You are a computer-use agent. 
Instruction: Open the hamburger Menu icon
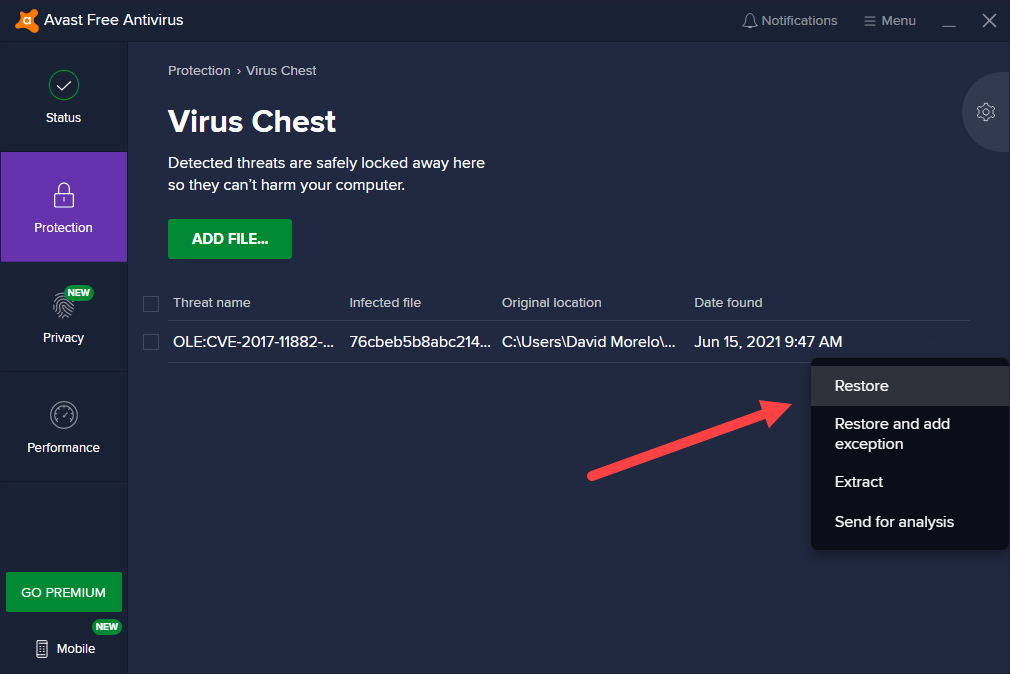870,21
